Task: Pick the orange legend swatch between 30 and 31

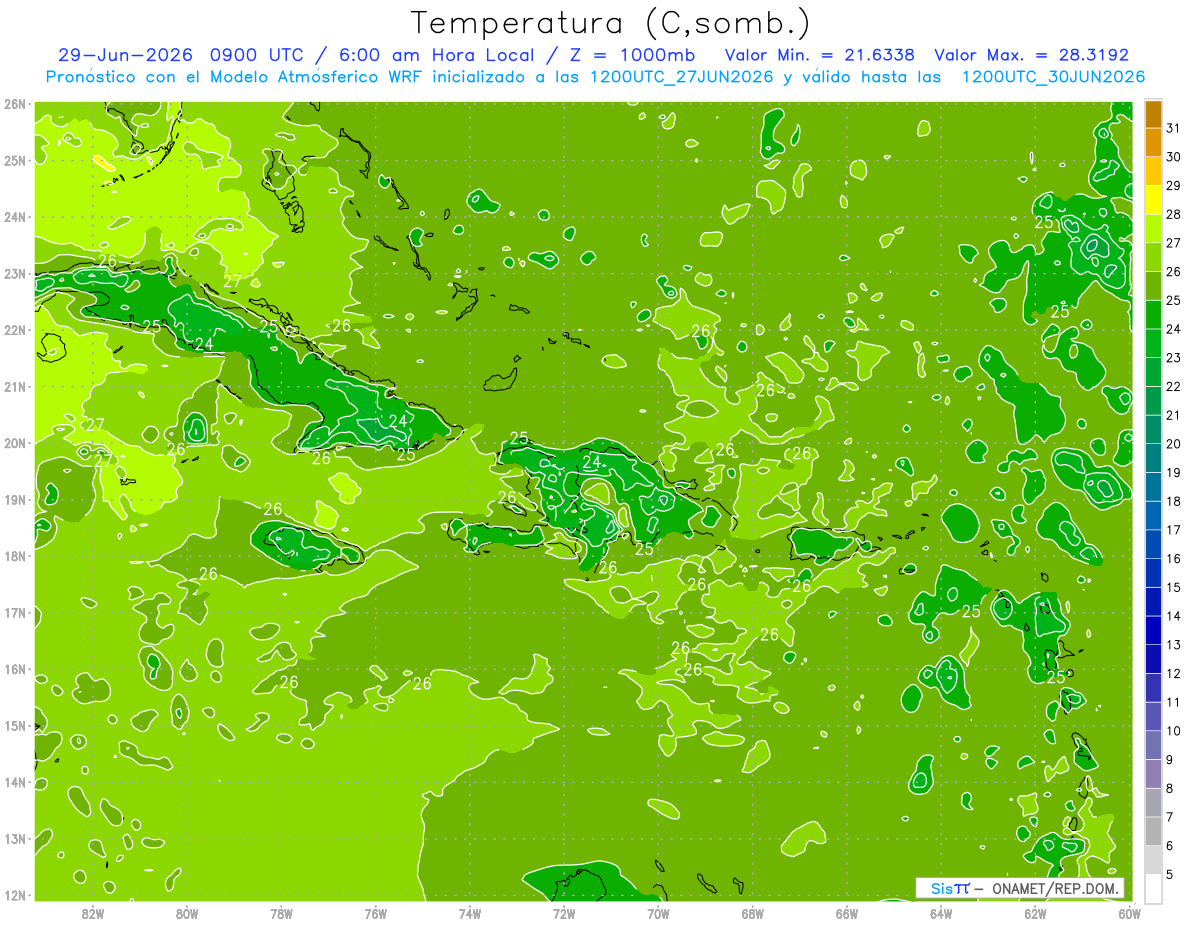Action: [1153, 142]
